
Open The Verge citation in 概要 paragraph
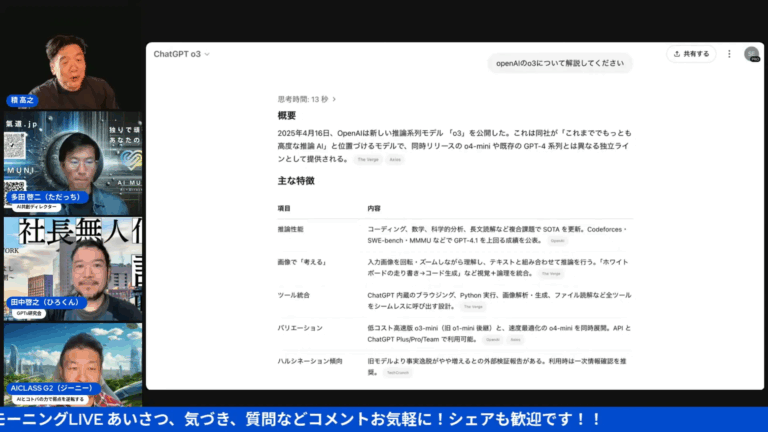(x=368, y=159)
